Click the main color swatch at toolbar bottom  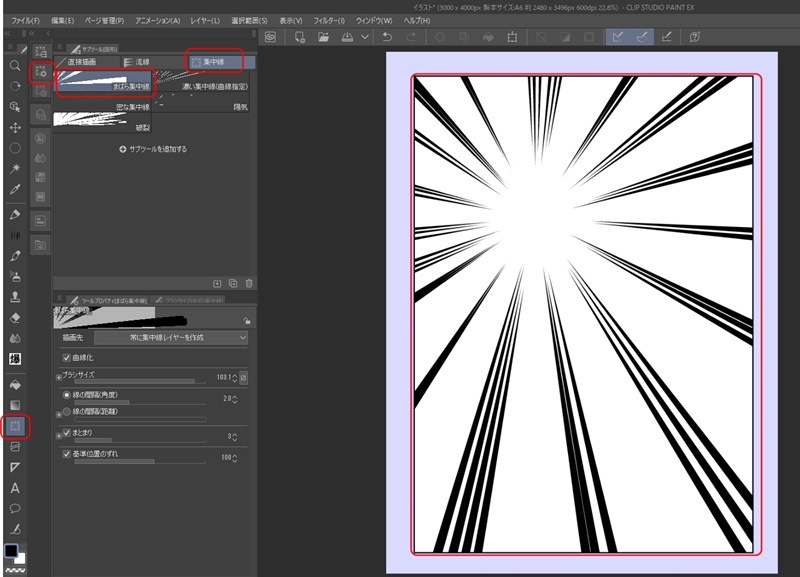(11, 551)
